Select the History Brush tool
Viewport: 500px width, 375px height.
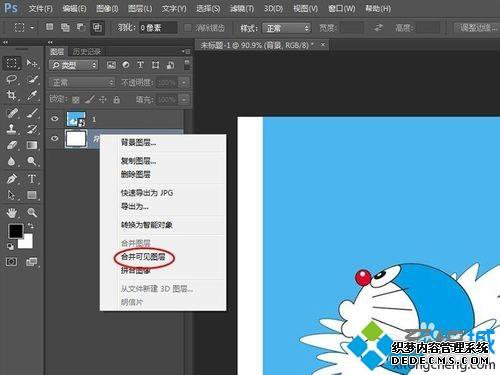click(x=32, y=129)
